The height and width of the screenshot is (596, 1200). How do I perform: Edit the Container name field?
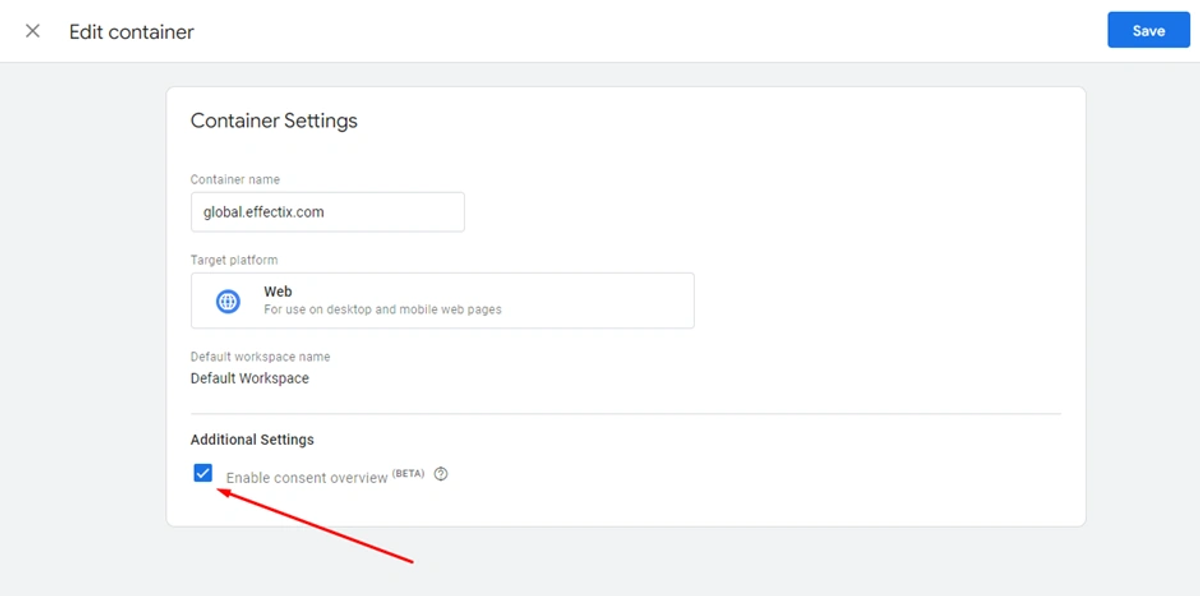point(327,212)
